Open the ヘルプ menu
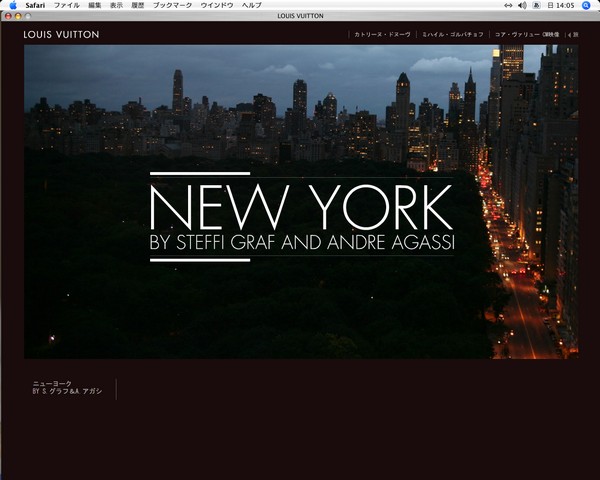The width and height of the screenshot is (600, 480). 251,5
